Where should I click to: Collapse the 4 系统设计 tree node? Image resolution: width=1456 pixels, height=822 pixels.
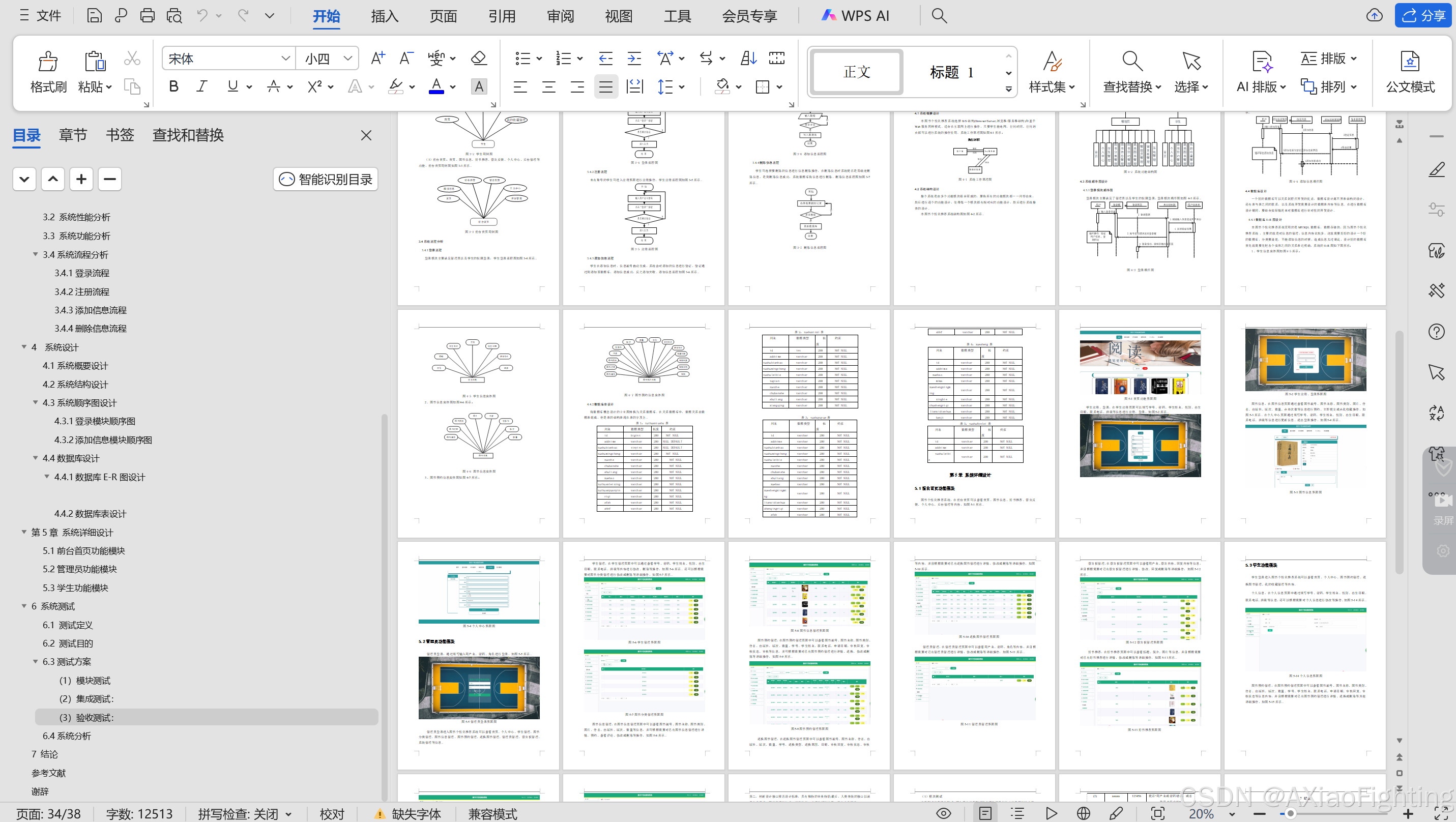click(x=24, y=347)
